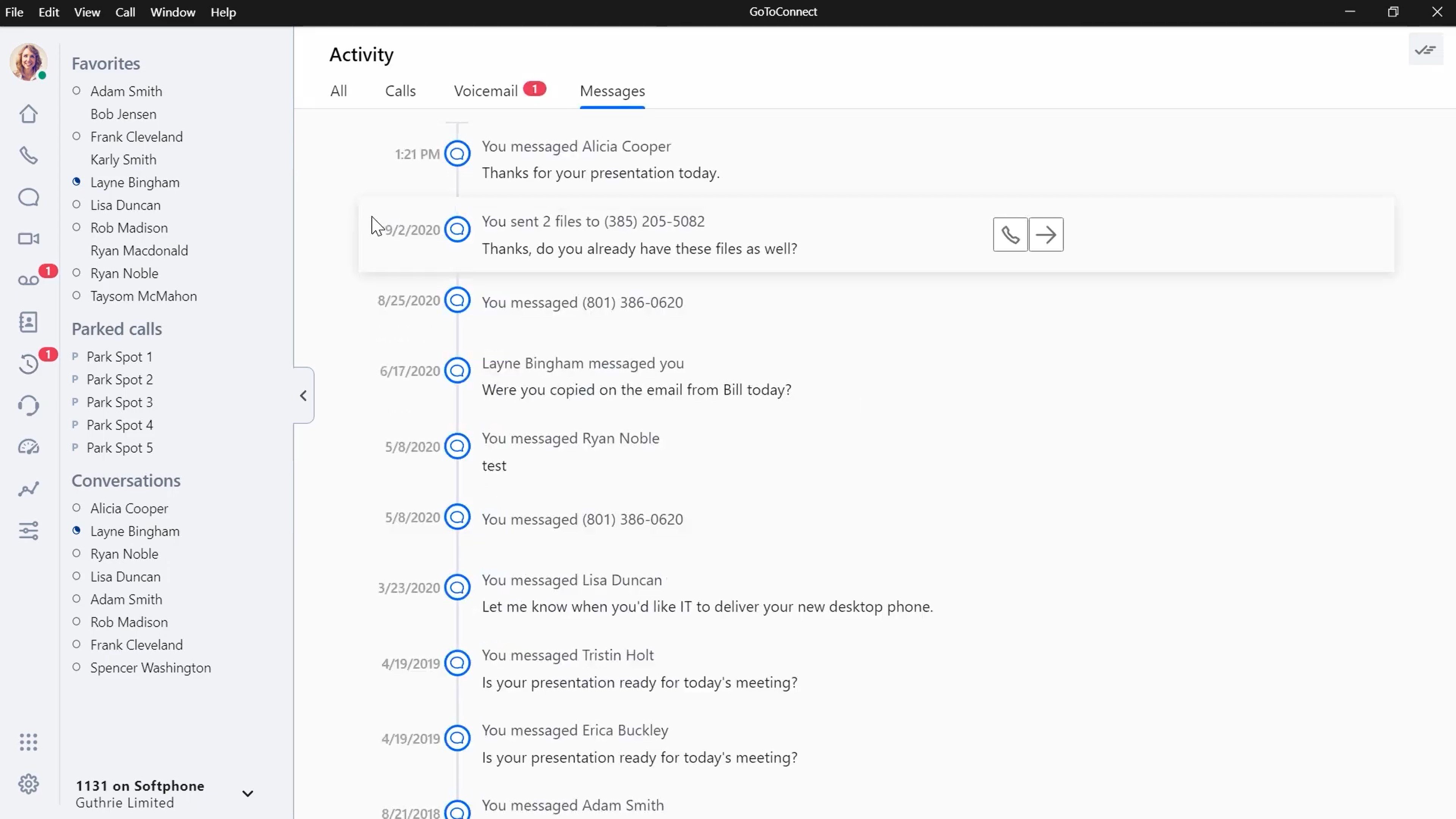Viewport: 1456px width, 819px height.
Task: Select Bob Jensen in Favorites
Action: (123, 114)
